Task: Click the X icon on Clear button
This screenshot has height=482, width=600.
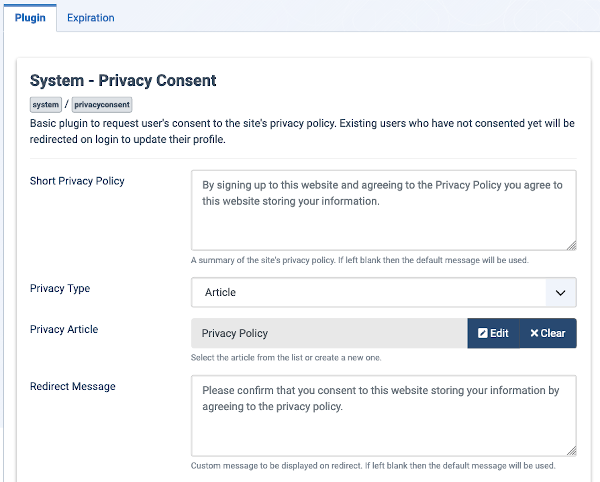Action: tap(534, 333)
